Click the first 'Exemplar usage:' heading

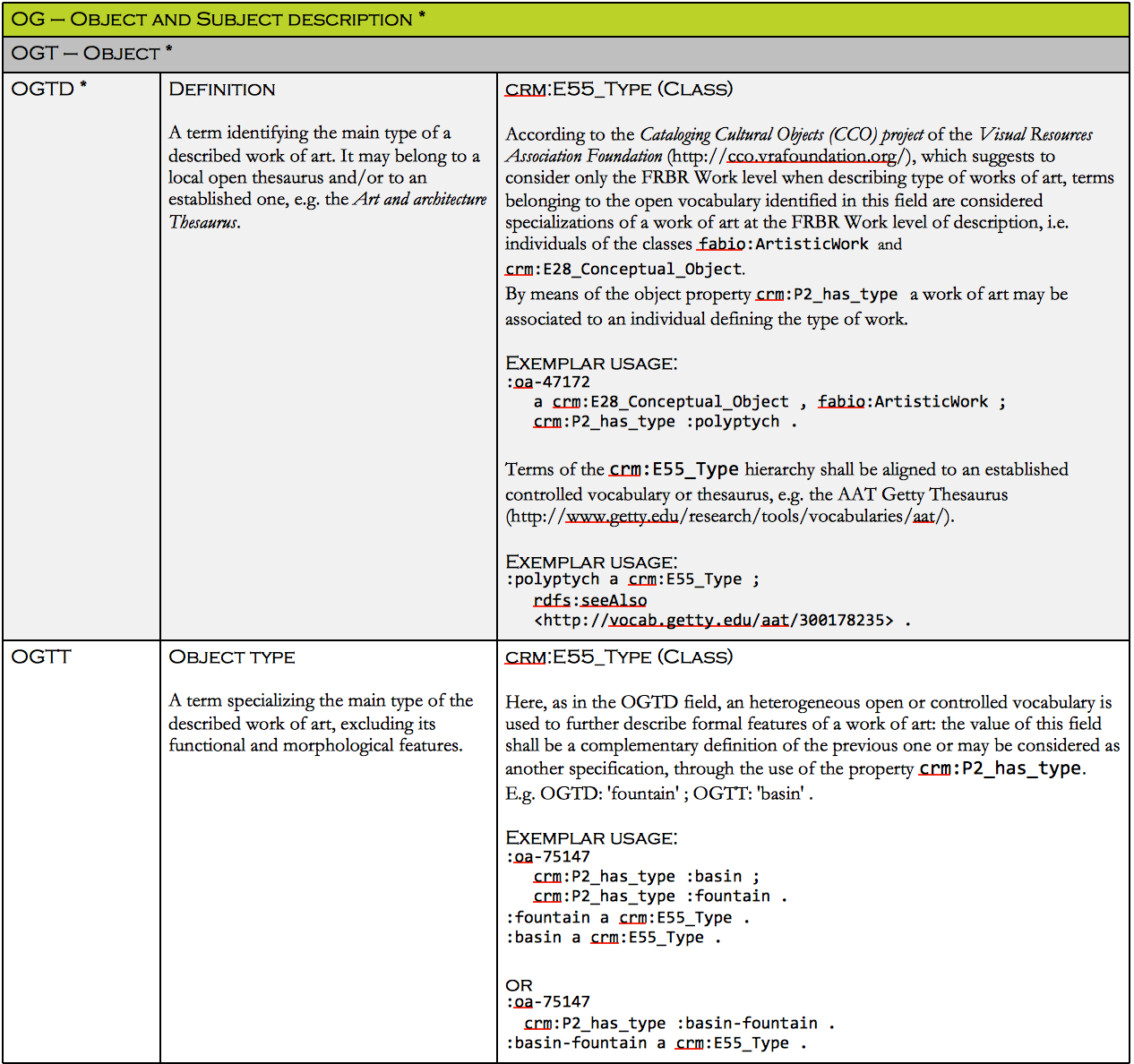[591, 363]
